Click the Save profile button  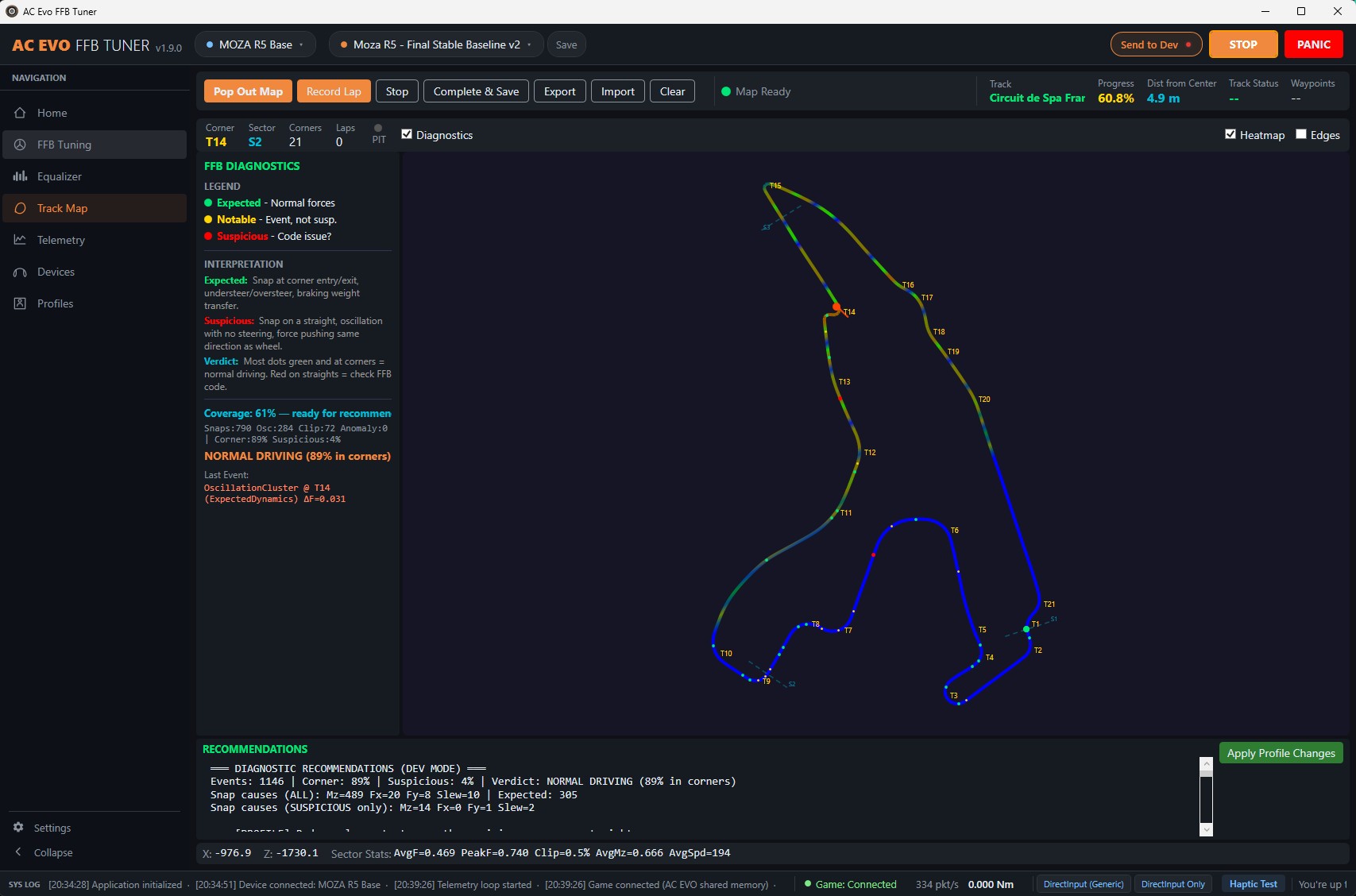[566, 44]
